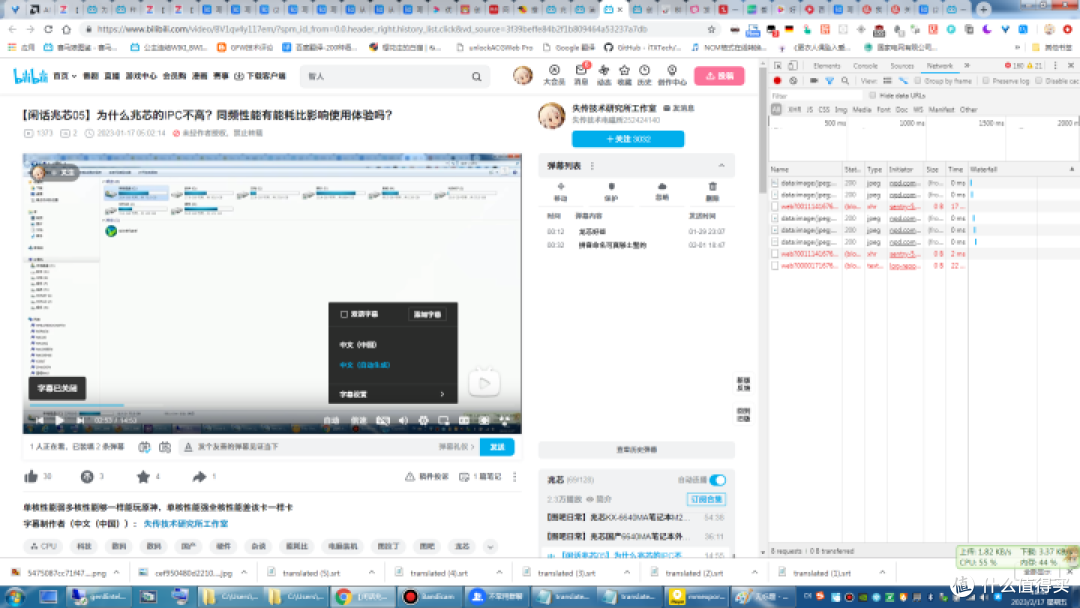Click the player volume speaker icon
The width and height of the screenshot is (1080, 608).
coord(404,420)
